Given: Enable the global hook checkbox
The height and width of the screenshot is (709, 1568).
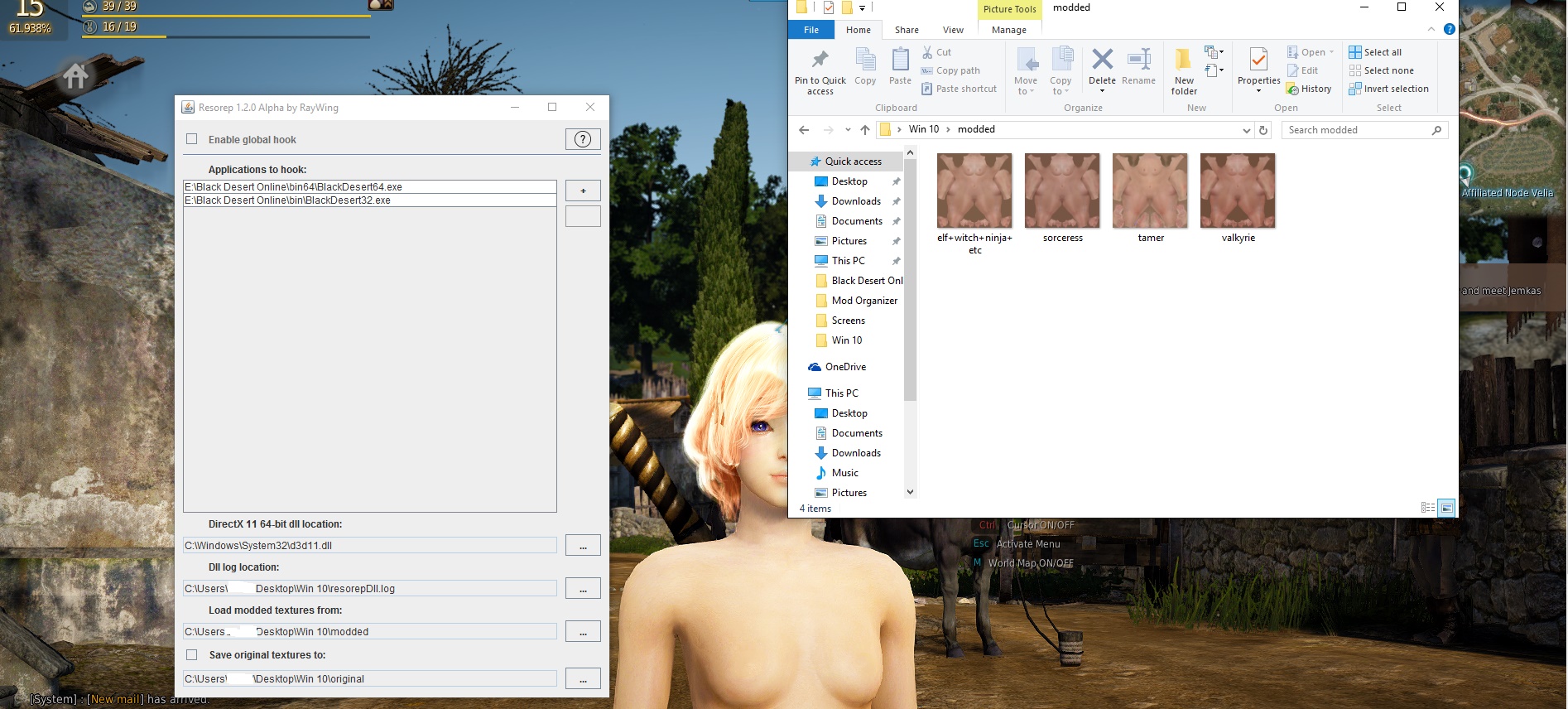Looking at the screenshot, I should coord(192,139).
